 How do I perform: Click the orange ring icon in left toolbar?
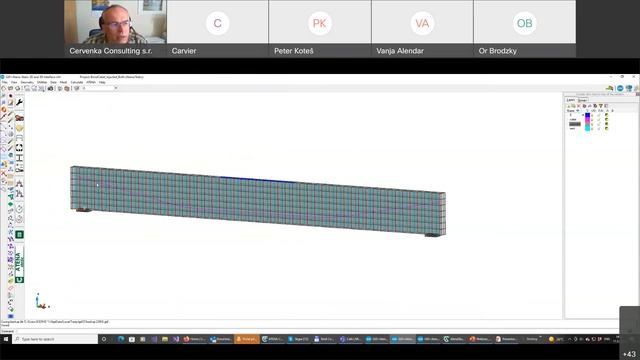[x=4, y=109]
